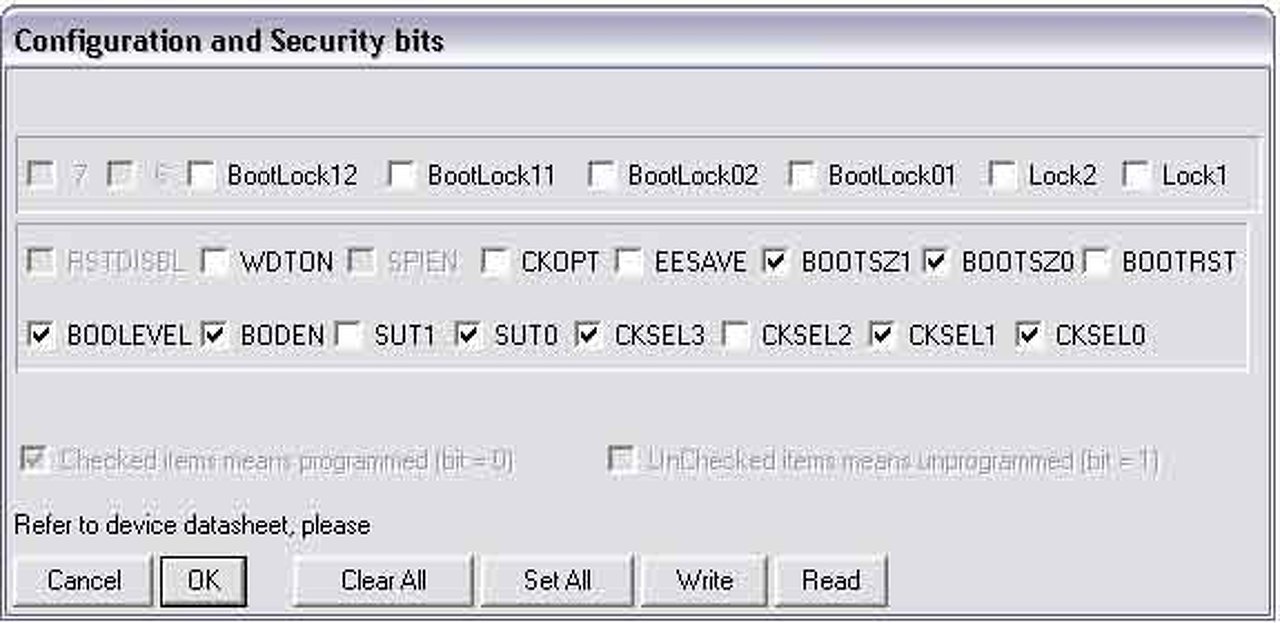Viewport: 1280px width, 623px height.
Task: Uncheck the BODEN fuse bit
Action: (x=214, y=336)
